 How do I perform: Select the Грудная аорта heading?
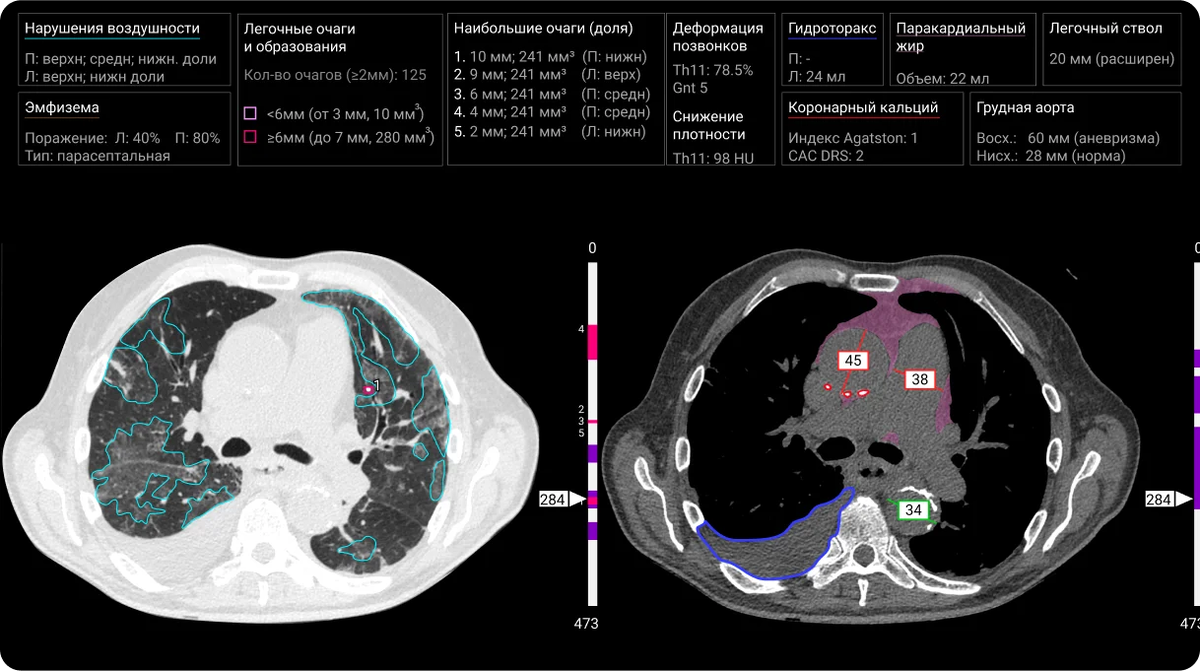click(x=1024, y=108)
